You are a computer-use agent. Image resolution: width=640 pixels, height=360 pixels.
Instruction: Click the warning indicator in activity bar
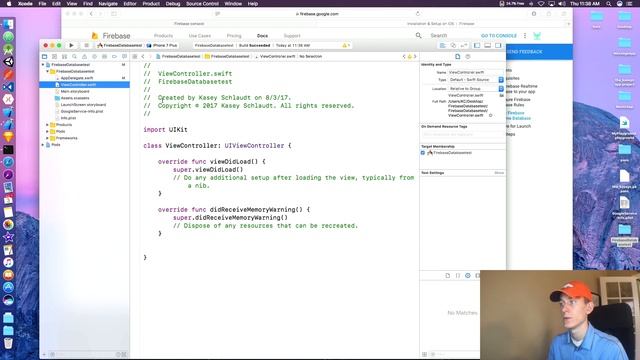(x=346, y=45)
